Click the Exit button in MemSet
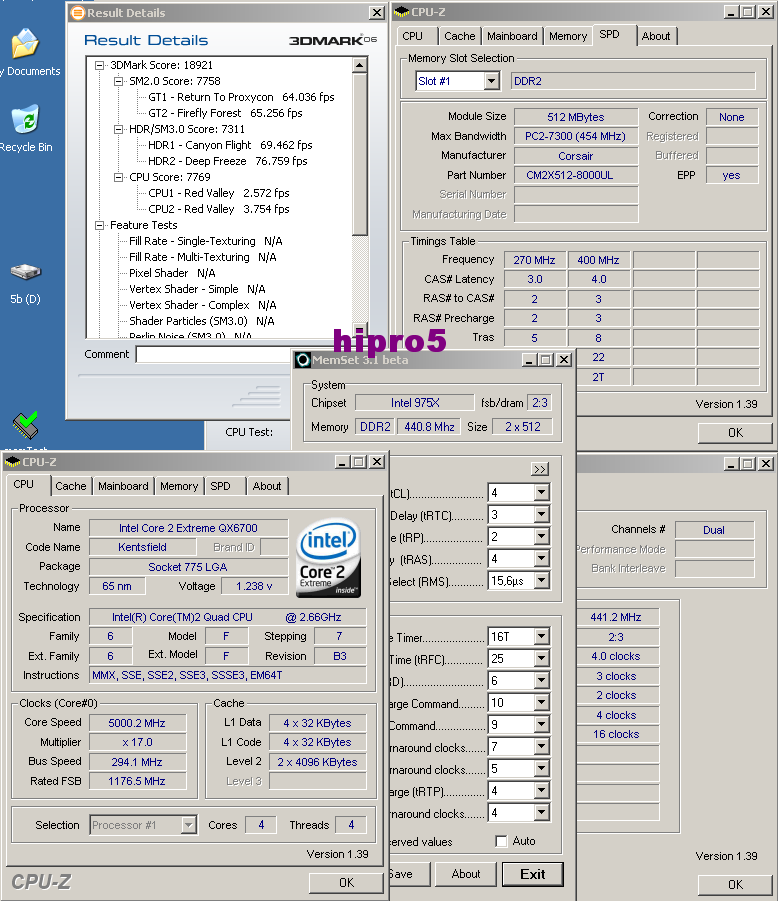 point(533,874)
